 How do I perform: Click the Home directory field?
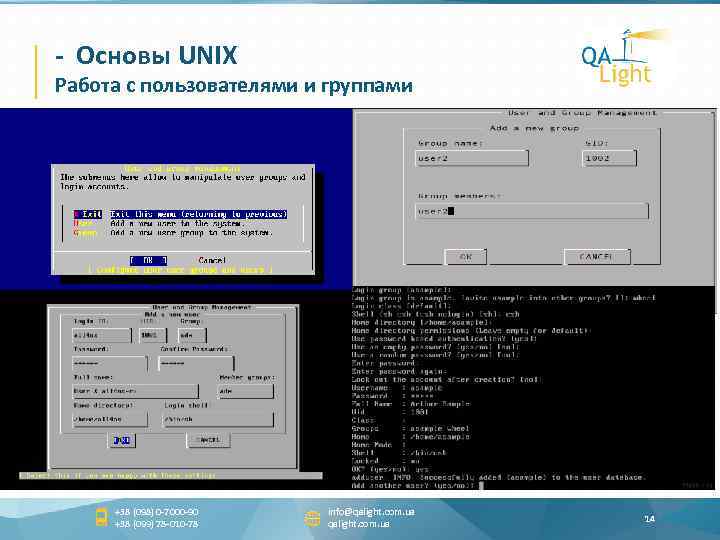coord(110,419)
